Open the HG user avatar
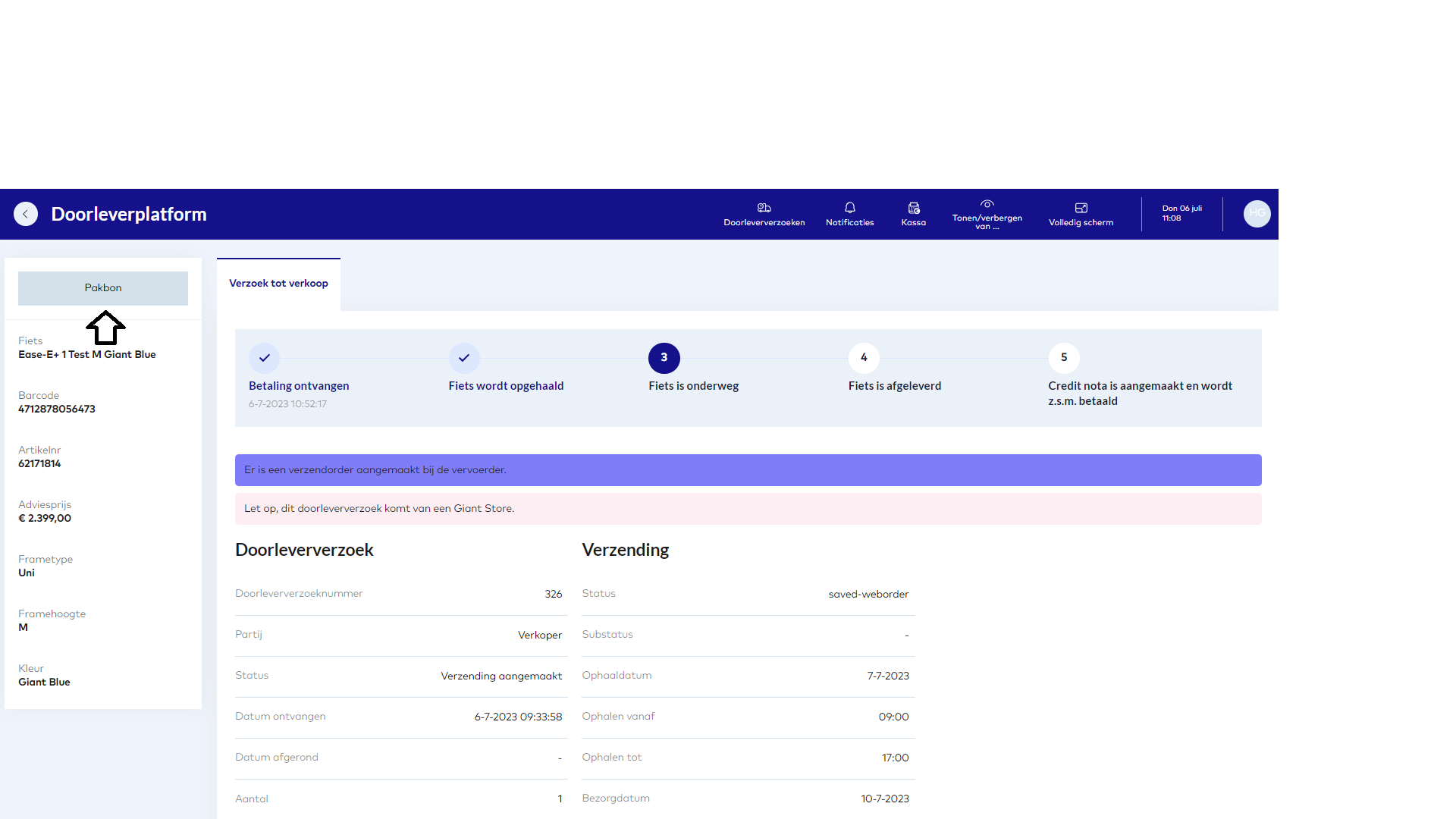 click(1257, 214)
